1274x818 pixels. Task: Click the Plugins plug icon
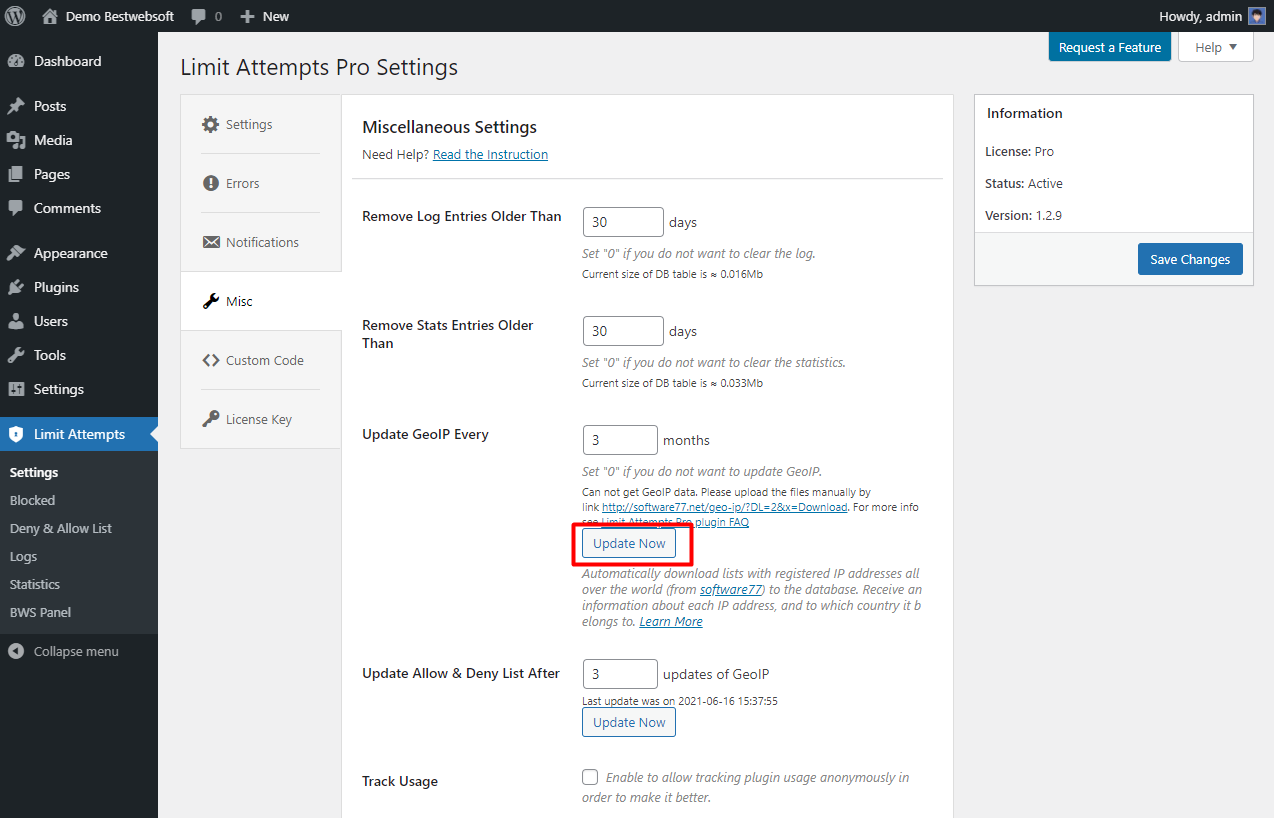tap(16, 287)
